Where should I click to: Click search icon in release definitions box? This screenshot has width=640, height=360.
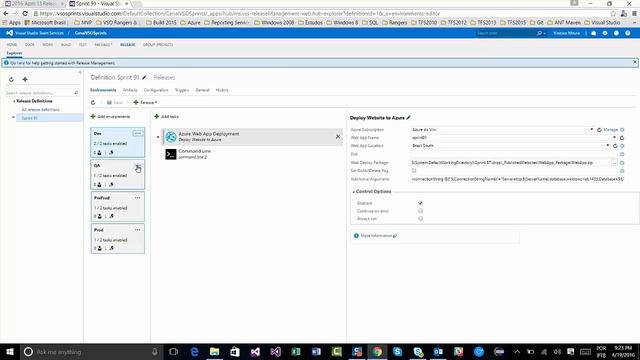[76, 93]
